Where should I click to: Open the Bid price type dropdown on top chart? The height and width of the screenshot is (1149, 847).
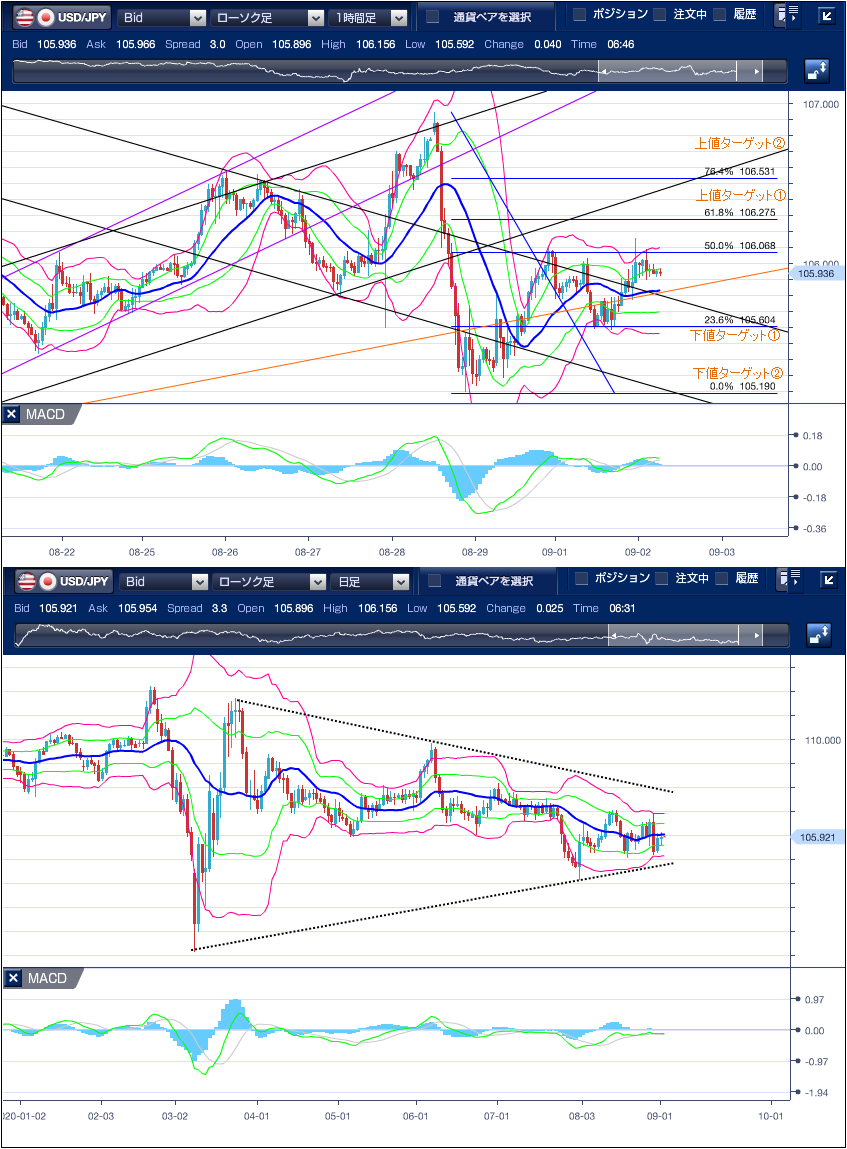[162, 17]
